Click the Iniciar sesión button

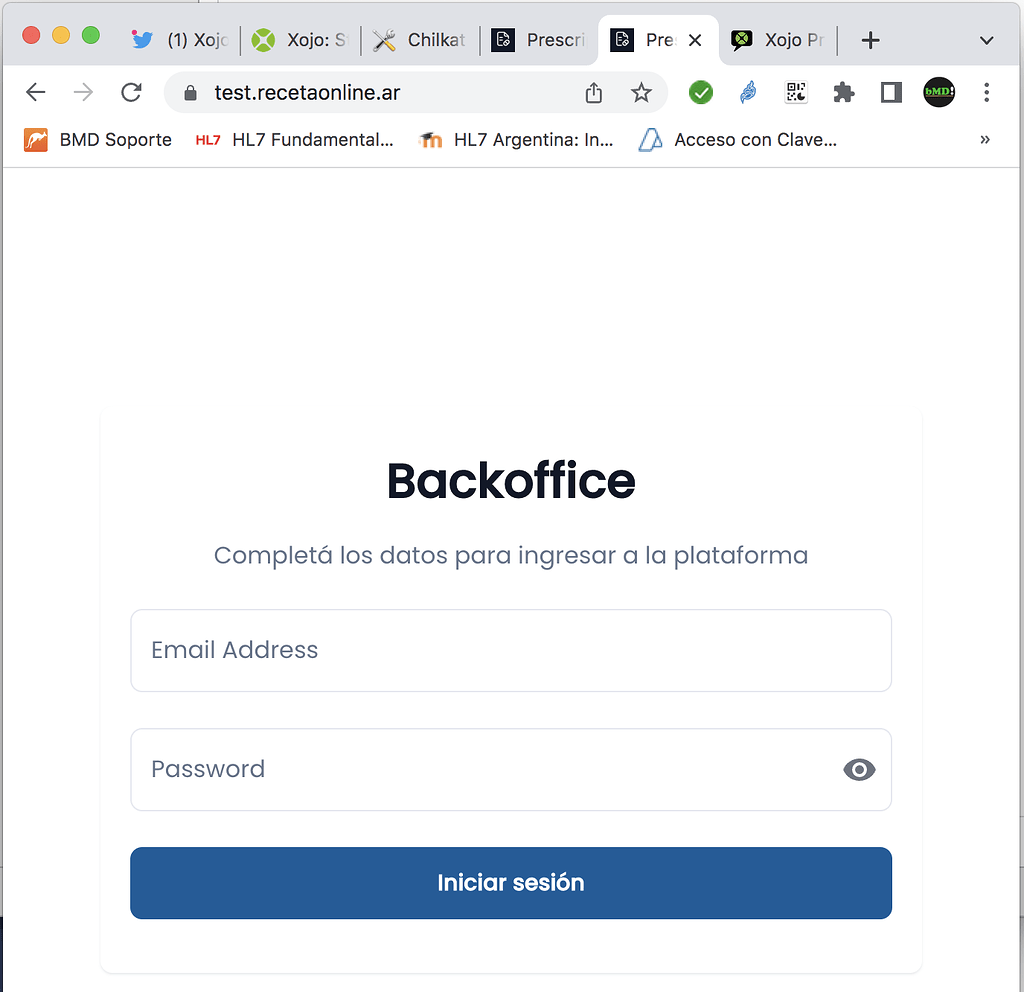click(511, 882)
